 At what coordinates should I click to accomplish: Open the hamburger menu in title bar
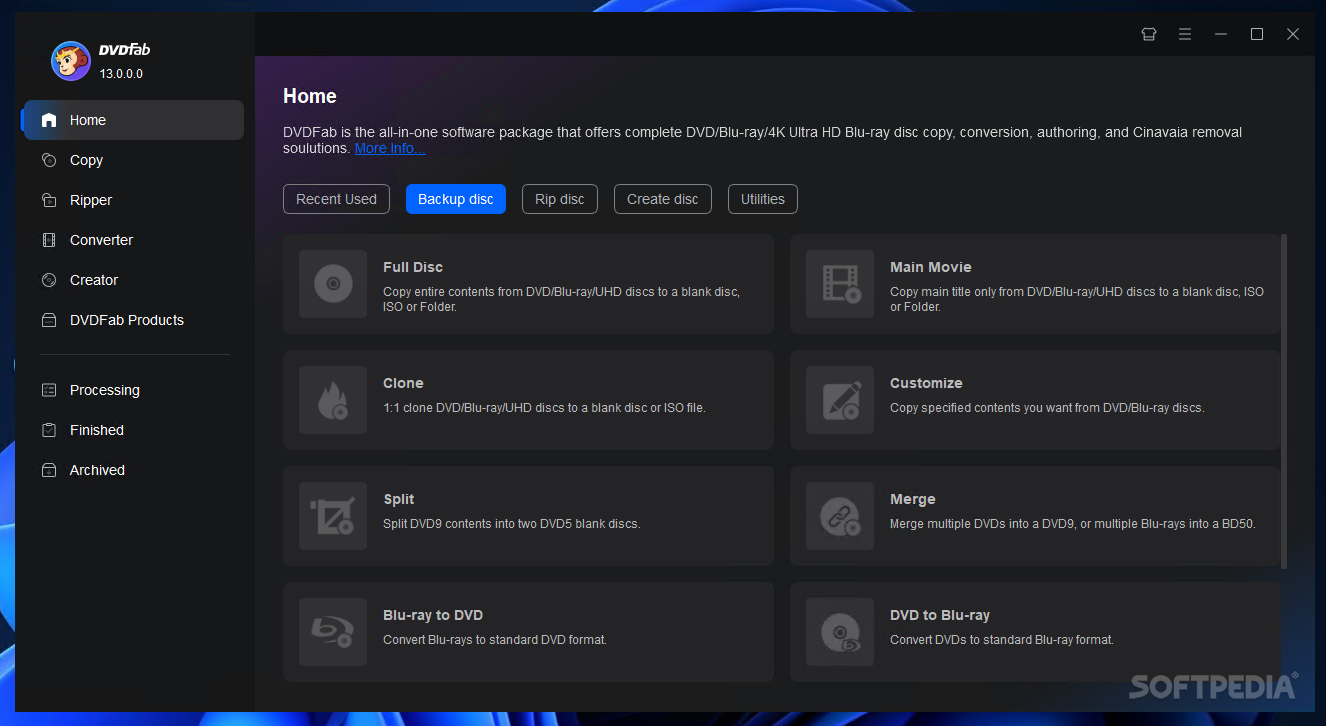coord(1185,34)
